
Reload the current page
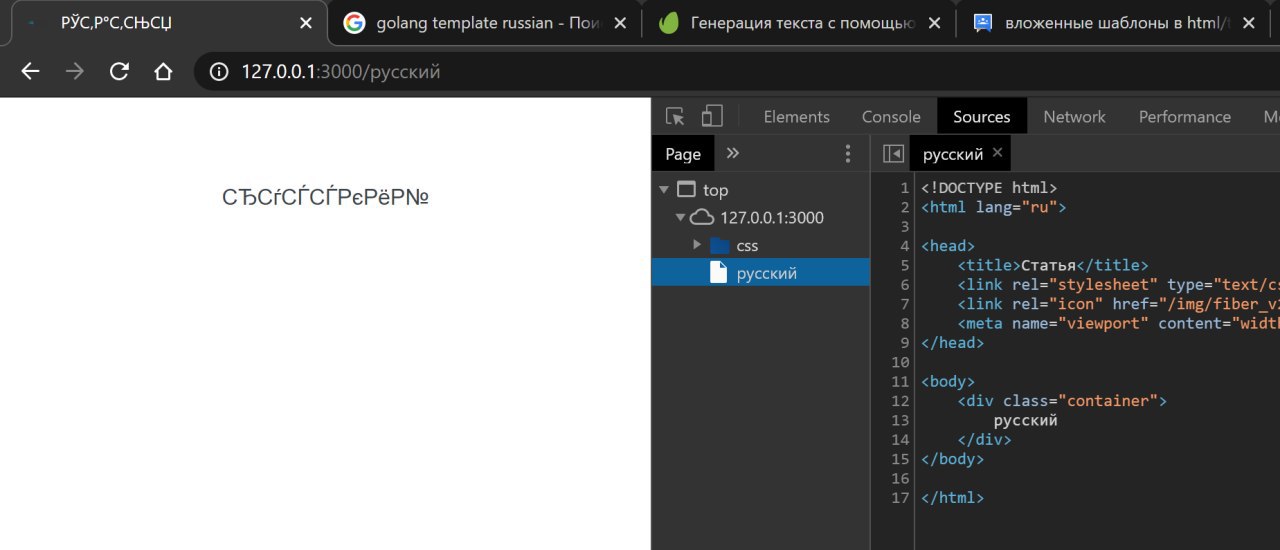119,71
